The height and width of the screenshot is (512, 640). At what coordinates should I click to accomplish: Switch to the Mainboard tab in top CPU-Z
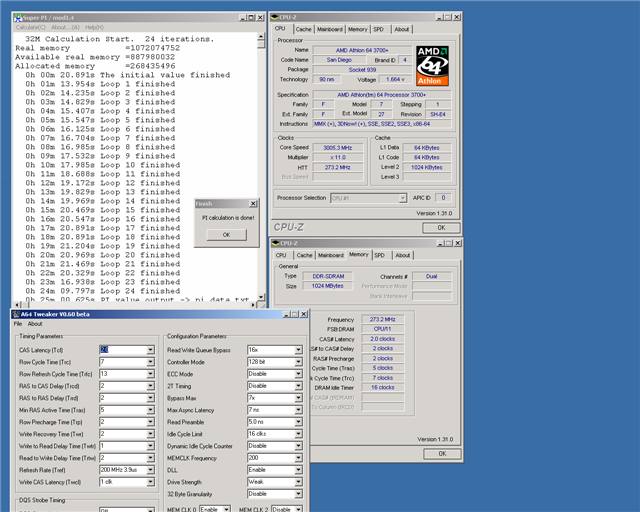(x=330, y=29)
